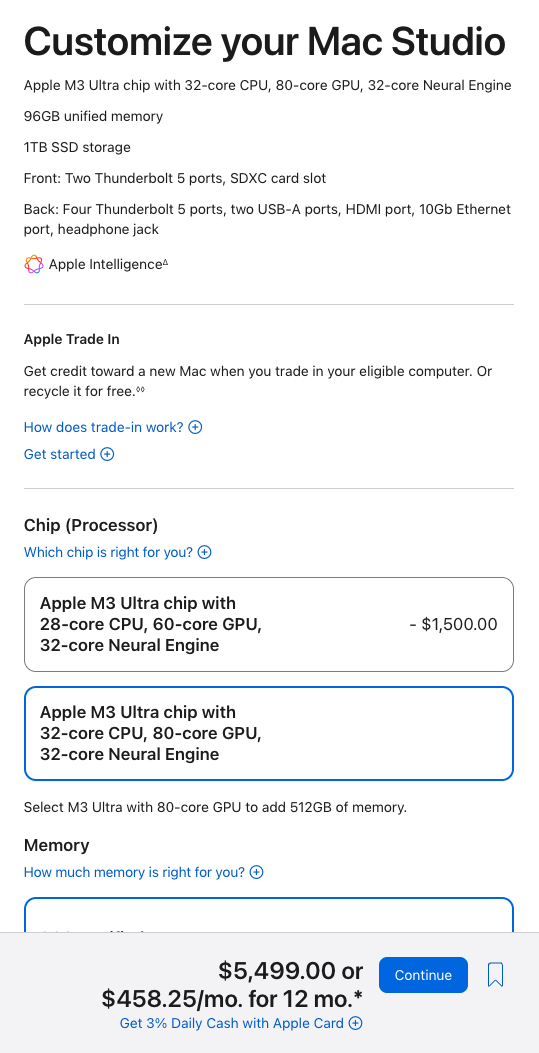Click the minus $1,500.00 price difference
Screen dimensions: 539x1053
[453, 625]
